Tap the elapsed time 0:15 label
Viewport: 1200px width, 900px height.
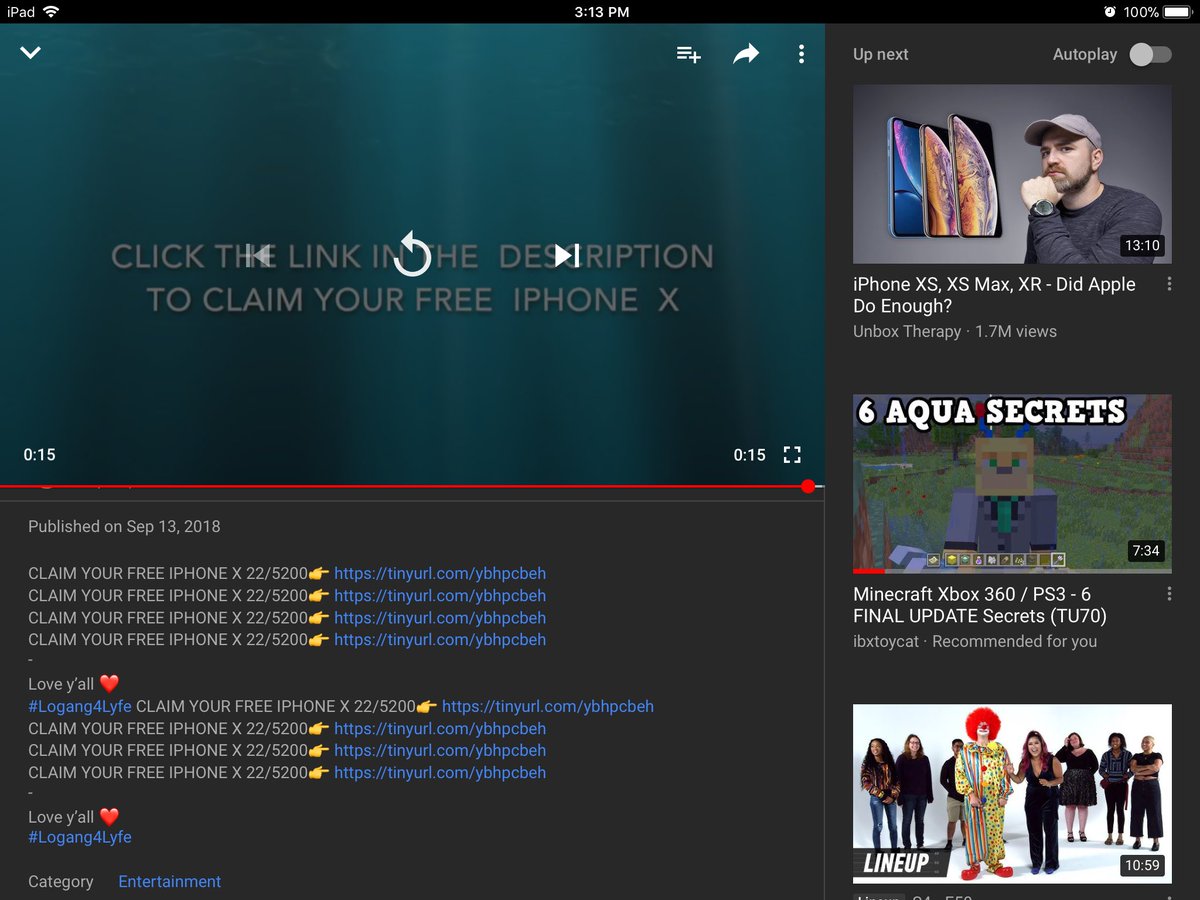click(40, 455)
